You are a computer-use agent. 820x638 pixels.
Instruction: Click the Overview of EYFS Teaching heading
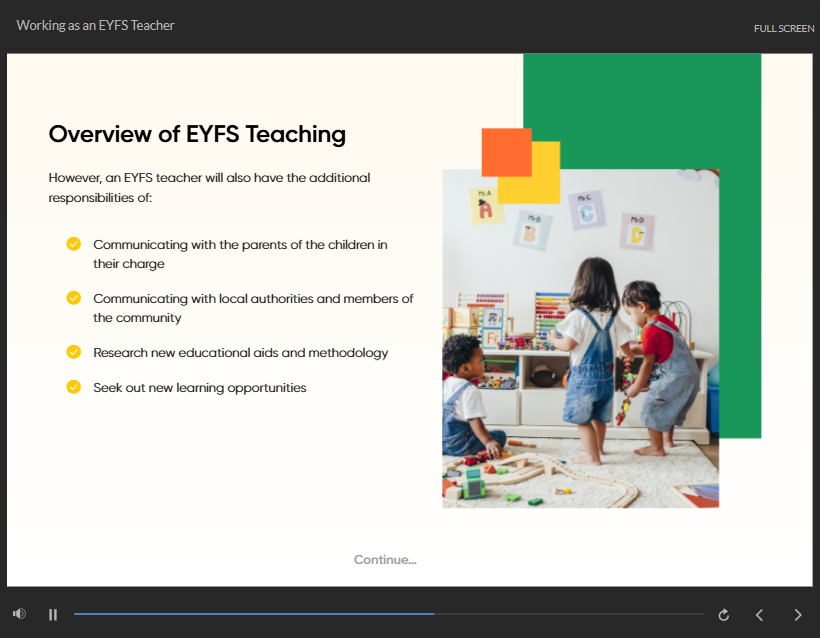pyautogui.click(x=197, y=134)
